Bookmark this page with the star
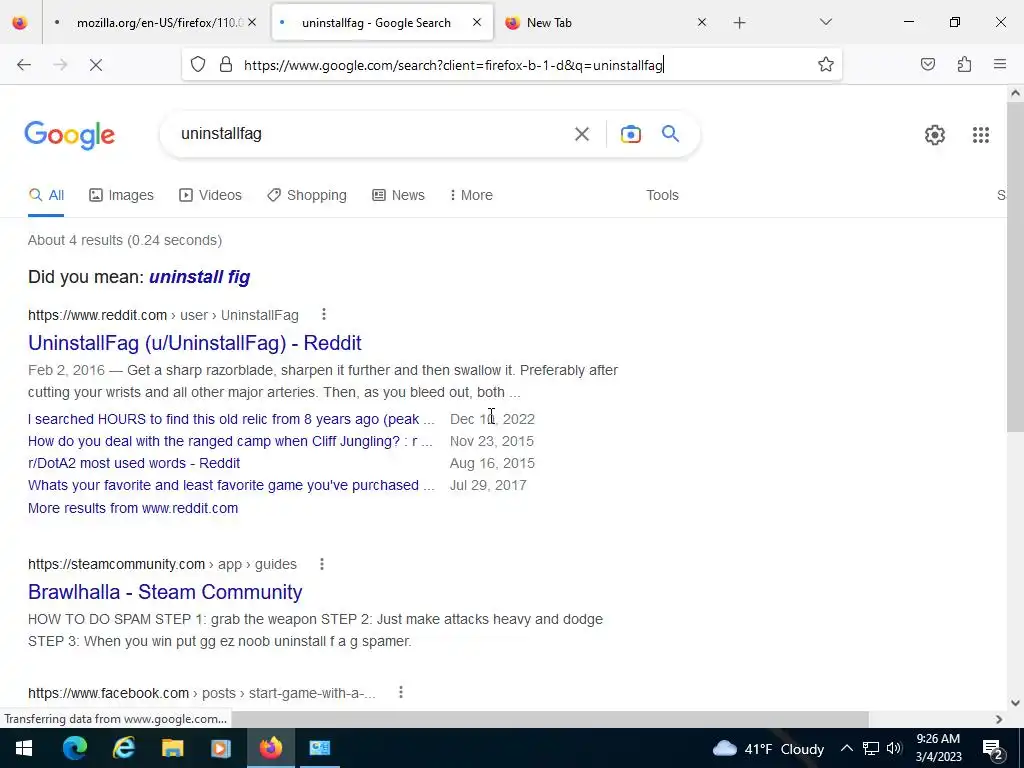The width and height of the screenshot is (1024, 768). pos(825,64)
